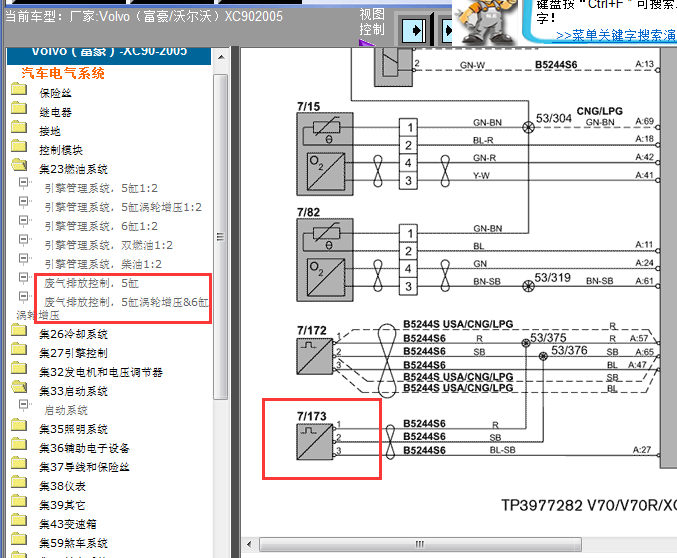
Task: Open the 控制模块 folder
Action: (x=60, y=150)
